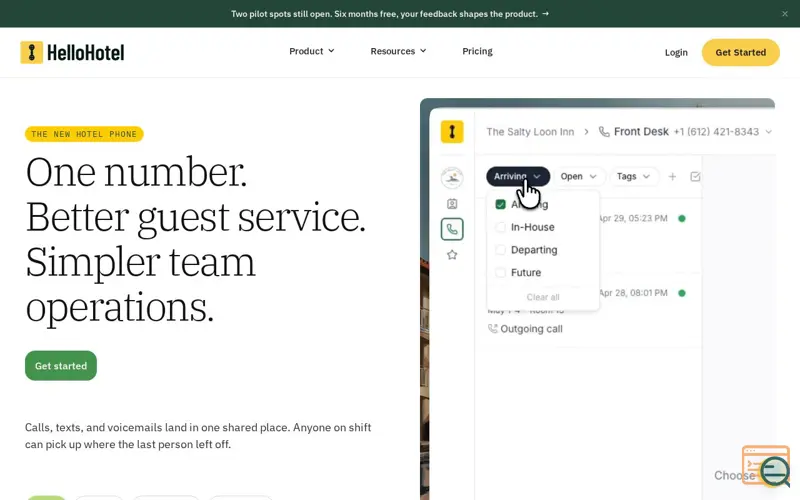The height and width of the screenshot is (500, 800).
Task: Click the green Get started button
Action: click(61, 365)
